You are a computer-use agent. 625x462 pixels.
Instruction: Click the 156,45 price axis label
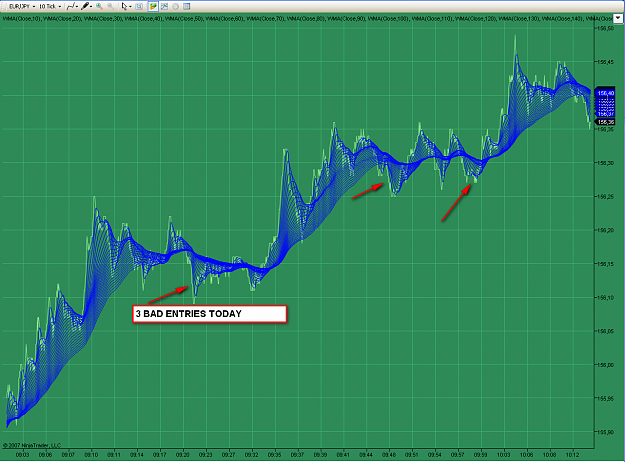pos(605,62)
